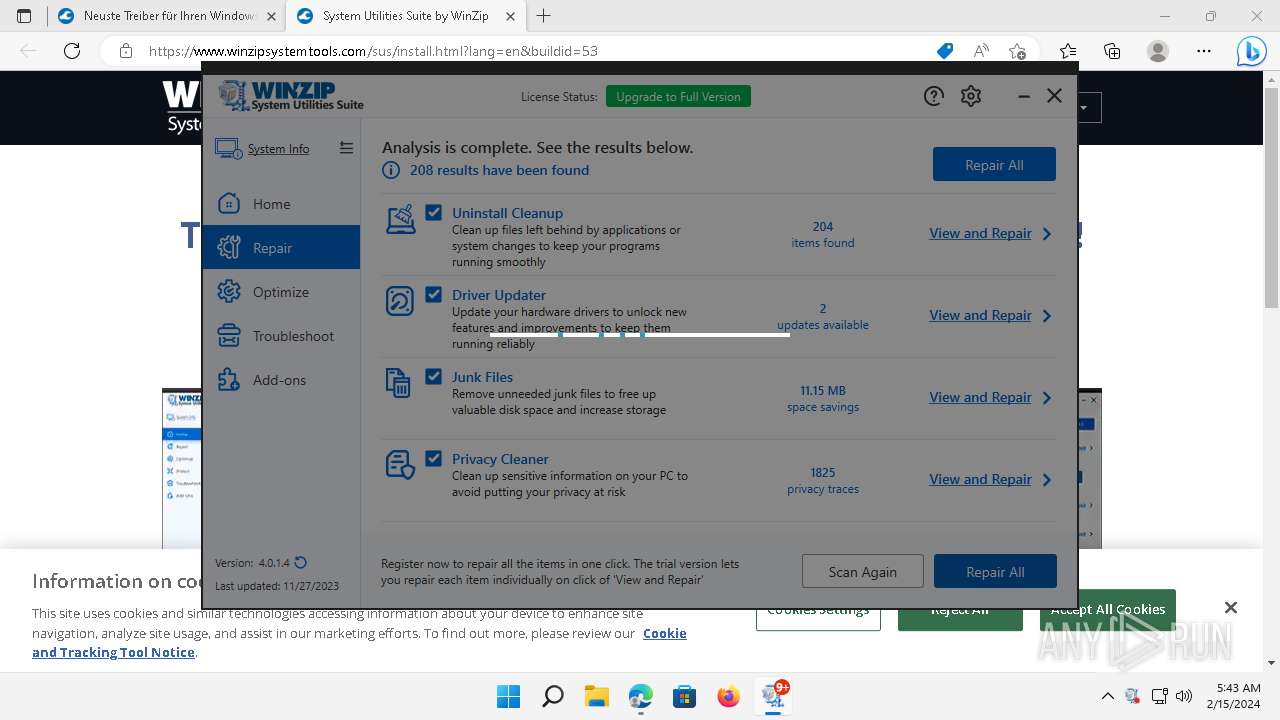Open the settings gear in WinZip
1280x720 pixels.
[x=971, y=96]
